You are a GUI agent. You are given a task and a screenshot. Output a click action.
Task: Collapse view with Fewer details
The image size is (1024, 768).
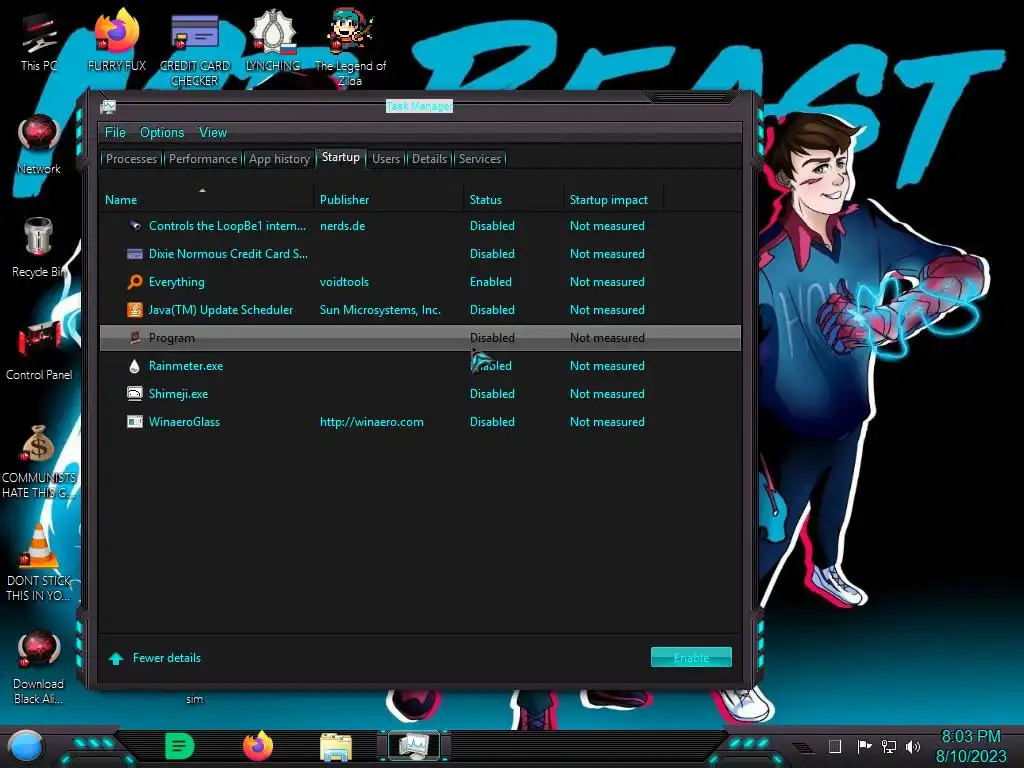coord(155,658)
